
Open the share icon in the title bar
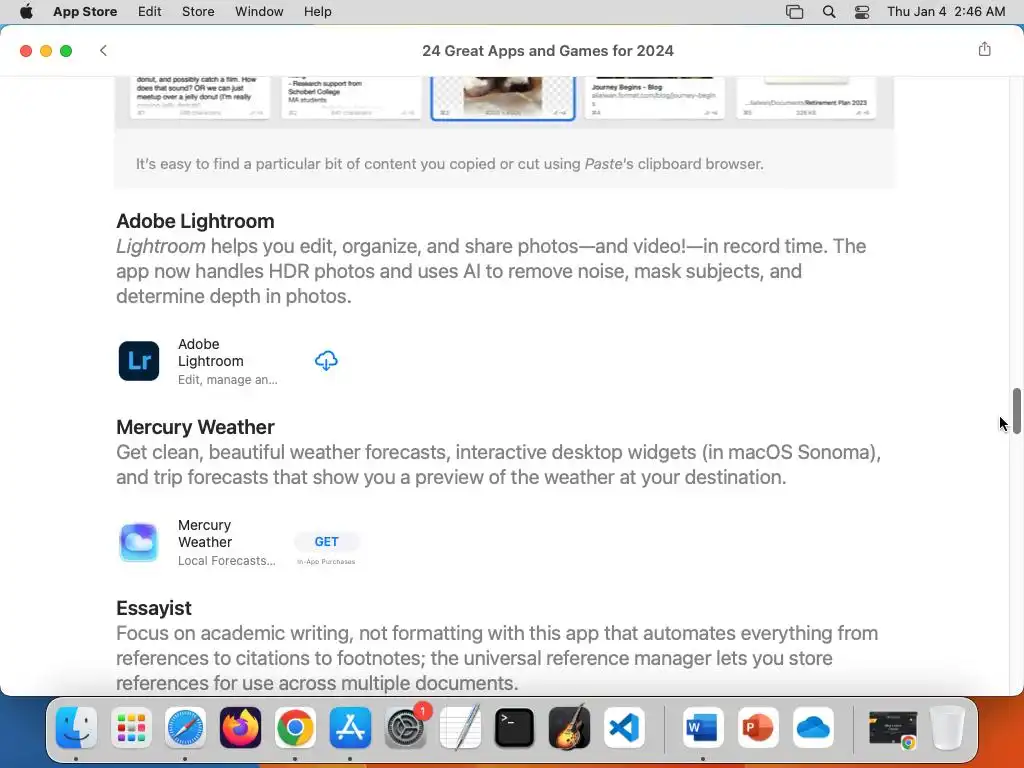[x=984, y=50]
